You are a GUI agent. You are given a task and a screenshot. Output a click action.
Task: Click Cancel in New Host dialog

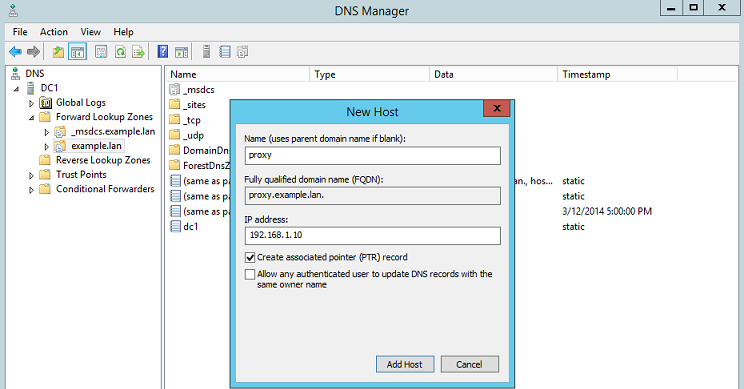(x=470, y=364)
